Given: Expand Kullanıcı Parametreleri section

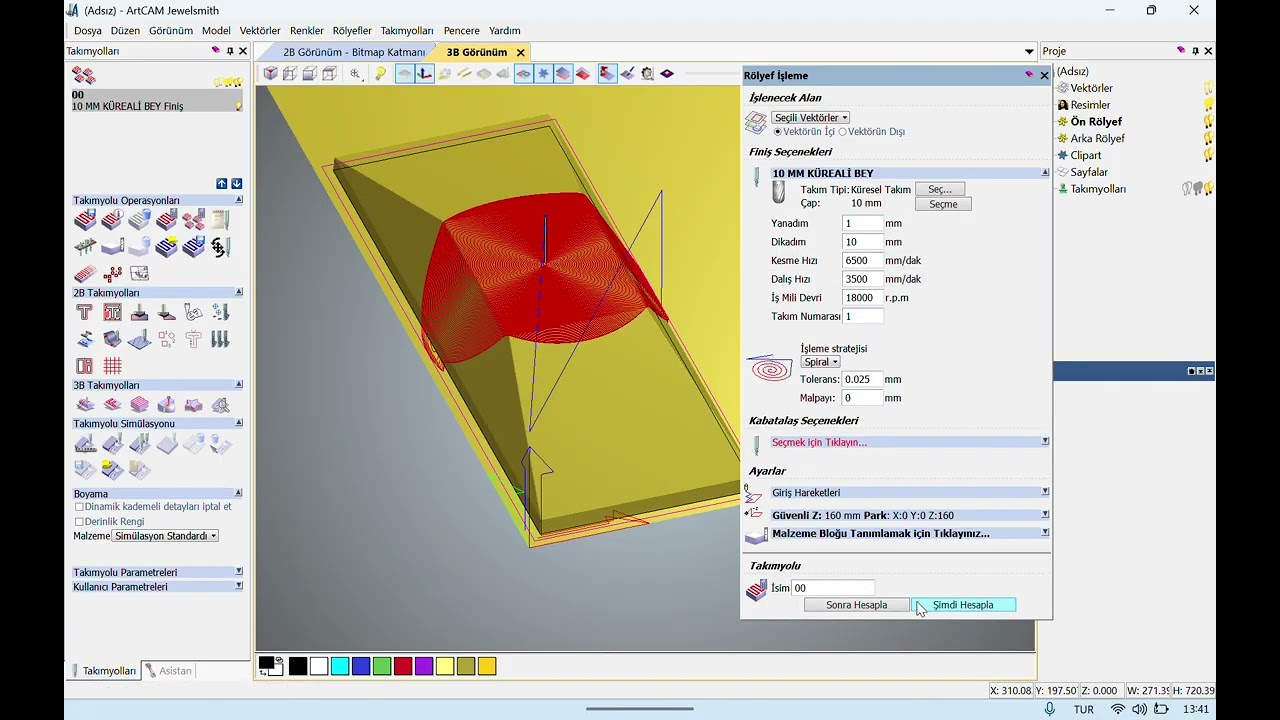Looking at the screenshot, I should point(238,587).
